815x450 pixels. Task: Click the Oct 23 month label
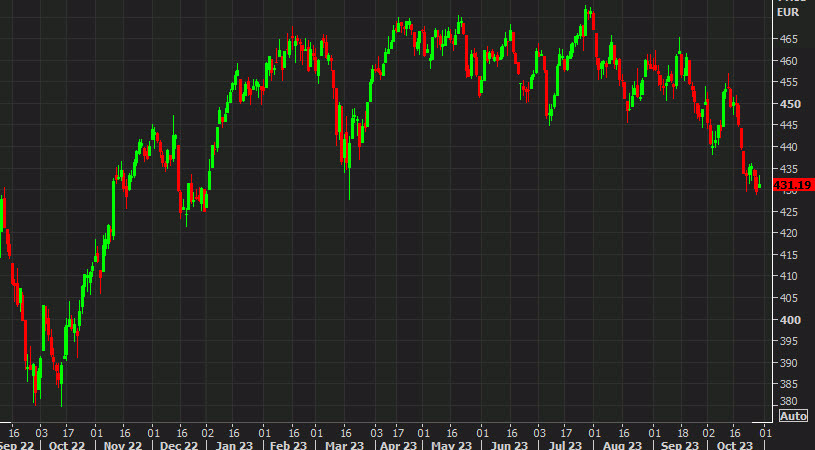click(x=734, y=445)
